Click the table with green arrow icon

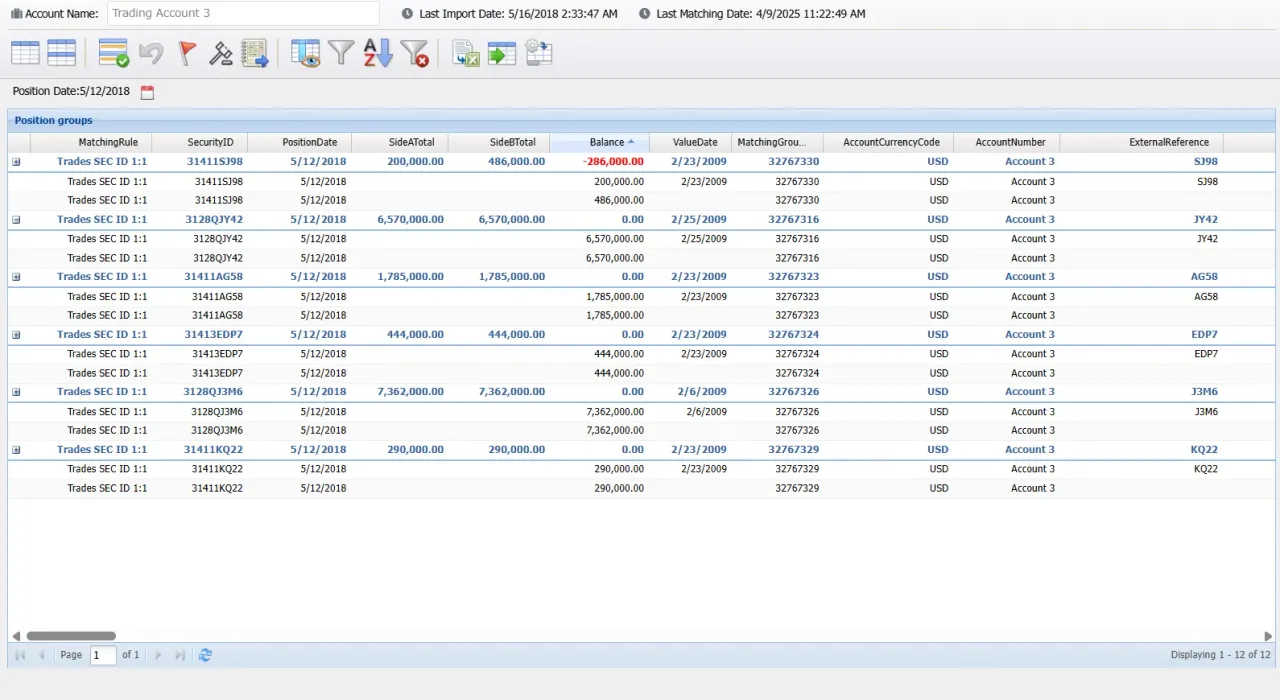click(x=502, y=53)
